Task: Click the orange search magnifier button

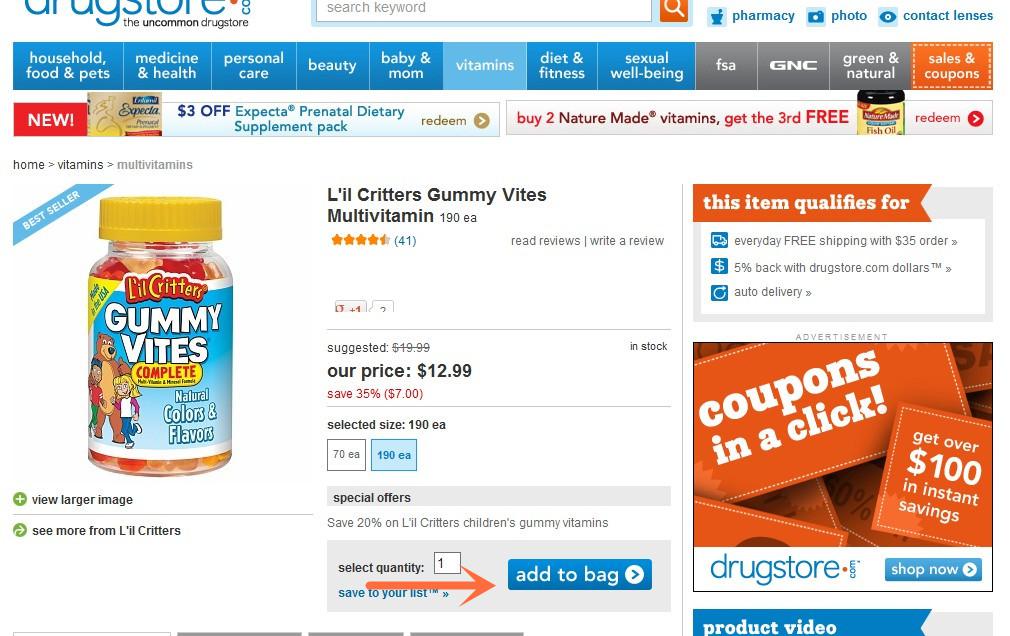Action: pyautogui.click(x=674, y=9)
